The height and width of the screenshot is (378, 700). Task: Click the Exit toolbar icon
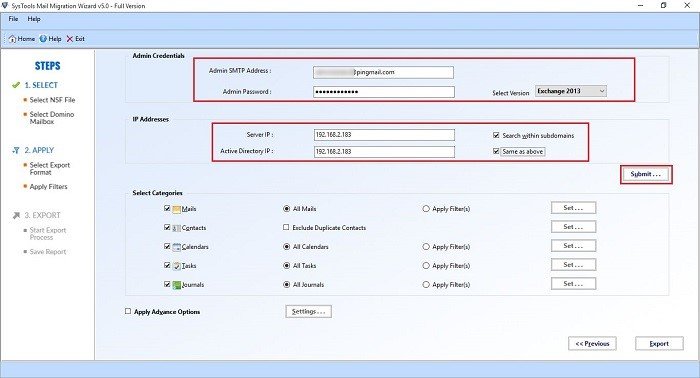70,39
